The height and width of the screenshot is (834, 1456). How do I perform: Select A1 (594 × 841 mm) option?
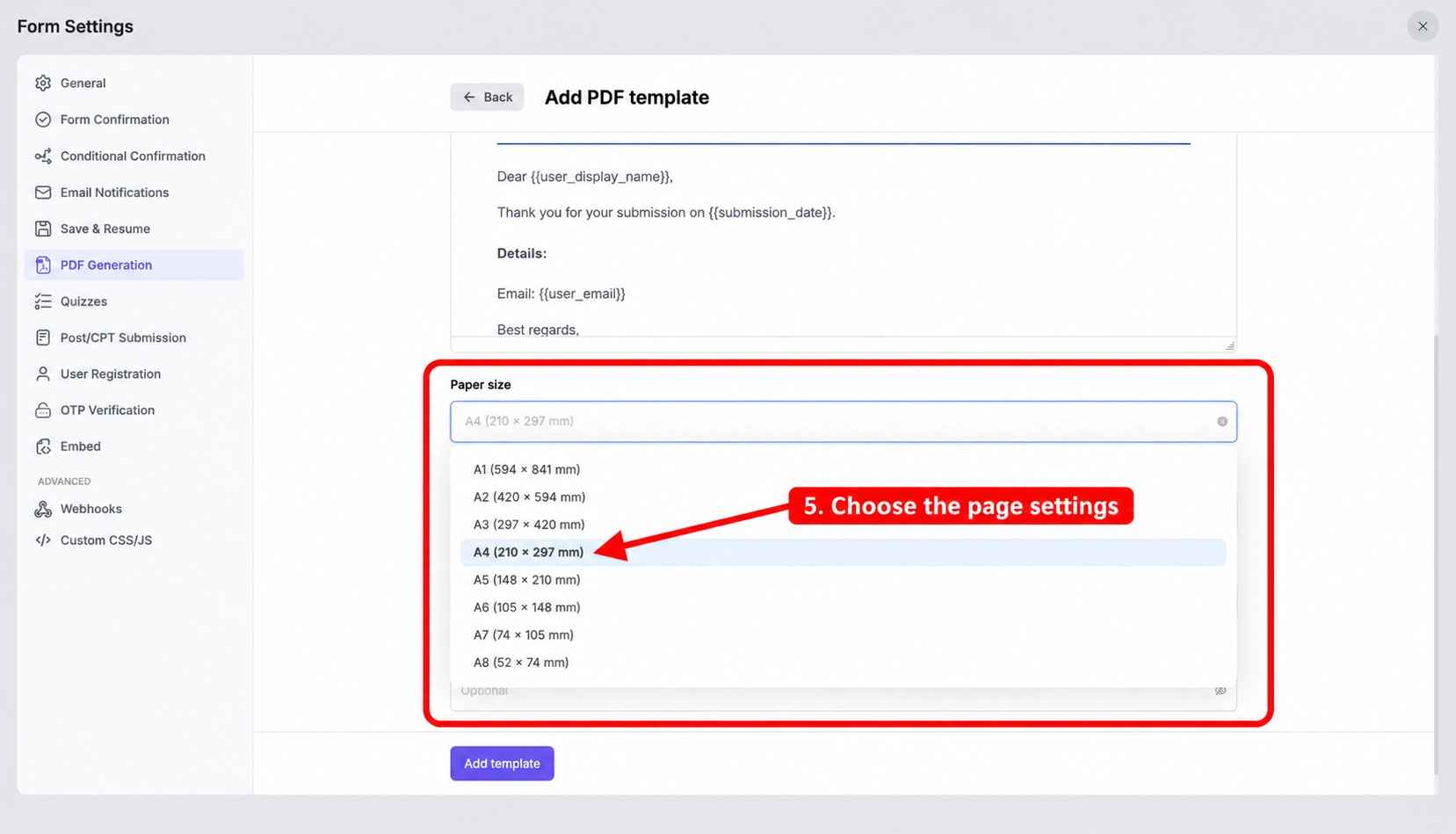point(844,469)
